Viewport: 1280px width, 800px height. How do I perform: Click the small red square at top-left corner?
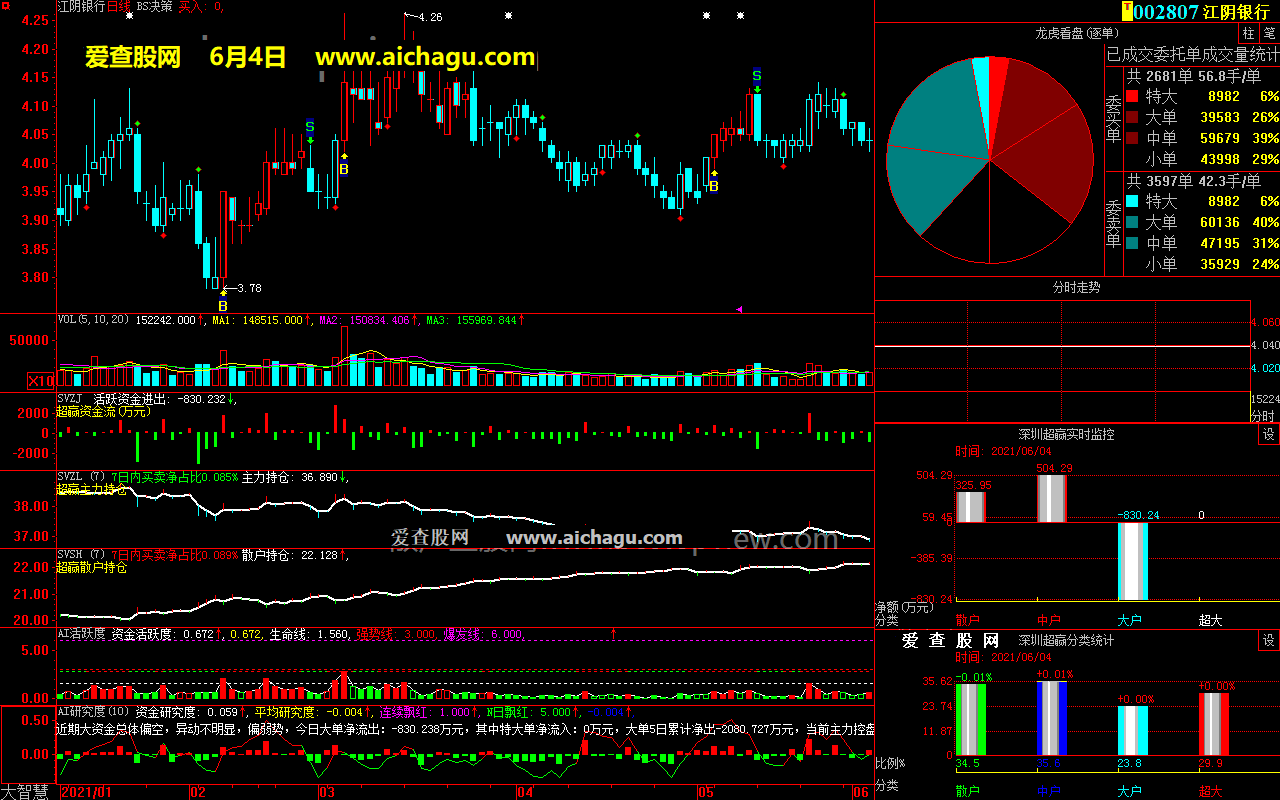(7, 6)
